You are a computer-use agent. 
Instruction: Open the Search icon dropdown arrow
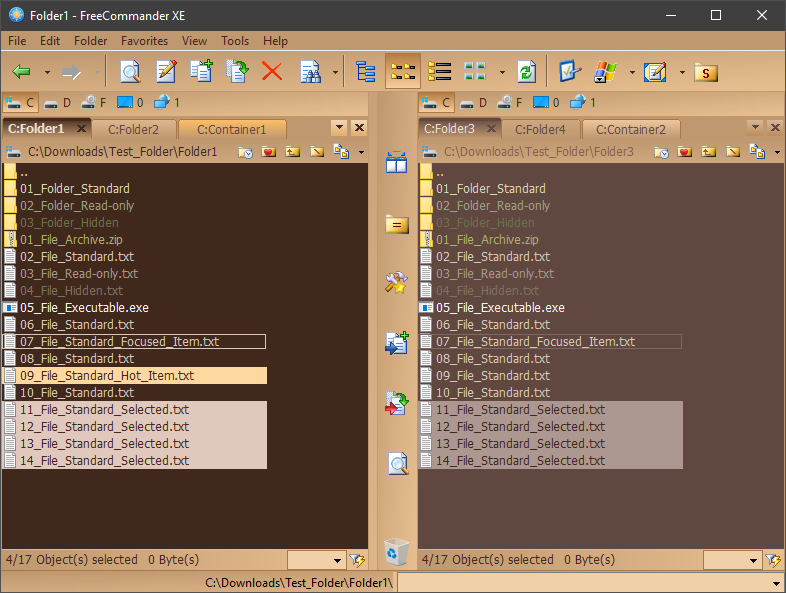[x=335, y=73]
